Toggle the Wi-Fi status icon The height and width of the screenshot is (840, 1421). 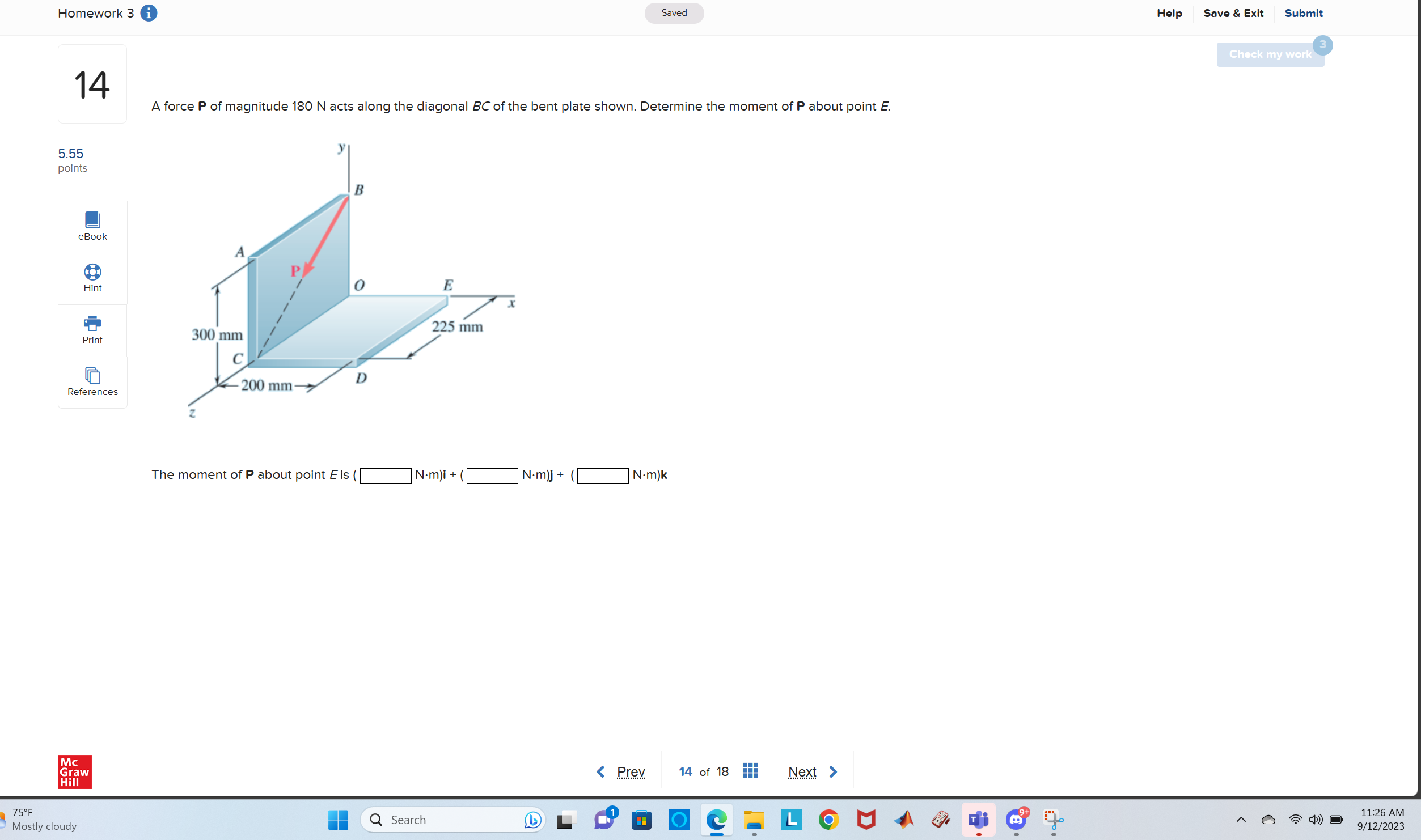tap(1295, 820)
